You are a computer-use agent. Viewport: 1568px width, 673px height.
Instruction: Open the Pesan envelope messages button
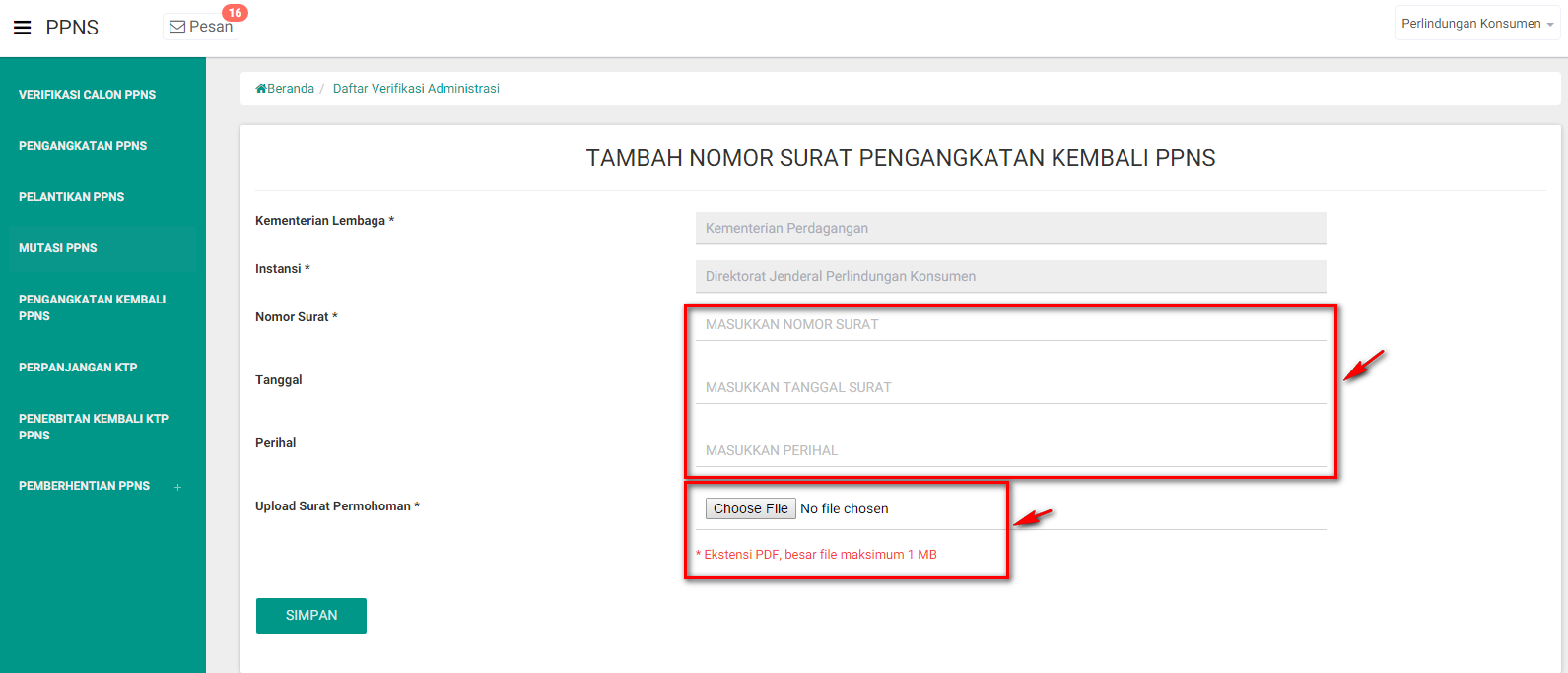tap(201, 27)
